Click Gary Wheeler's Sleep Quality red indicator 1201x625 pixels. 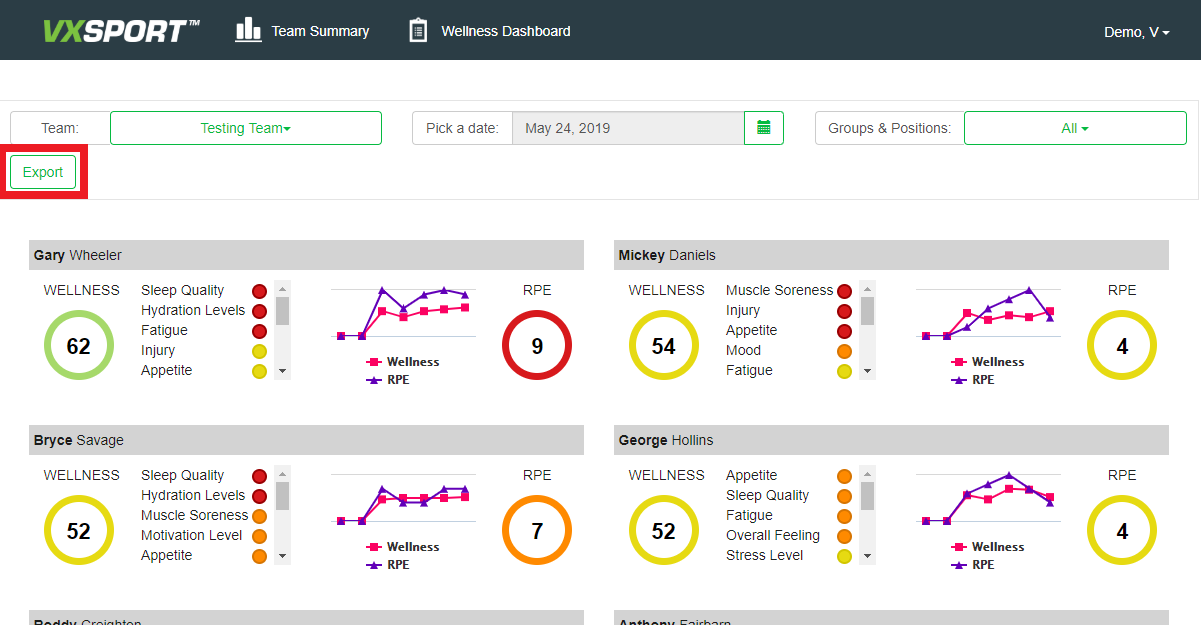[259, 291]
